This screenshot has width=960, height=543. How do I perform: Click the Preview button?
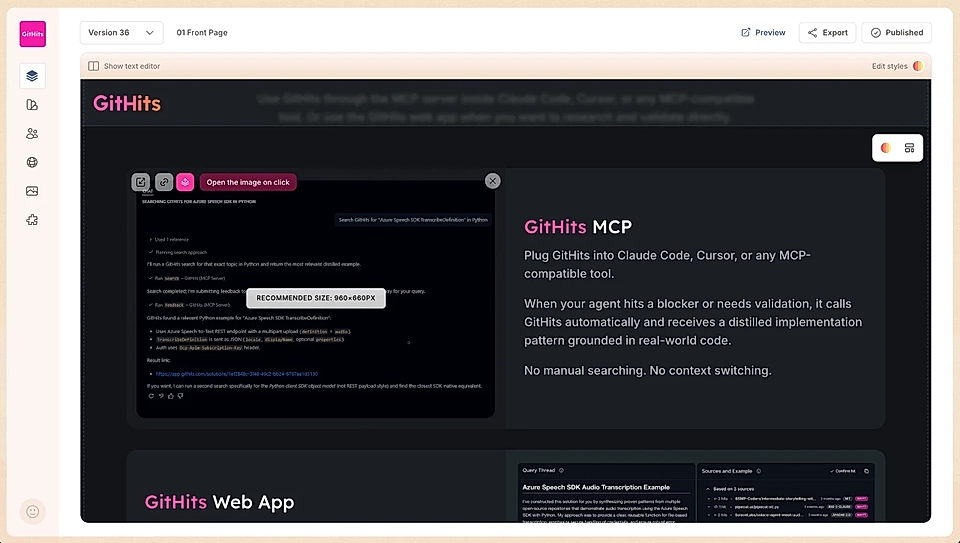click(x=763, y=32)
